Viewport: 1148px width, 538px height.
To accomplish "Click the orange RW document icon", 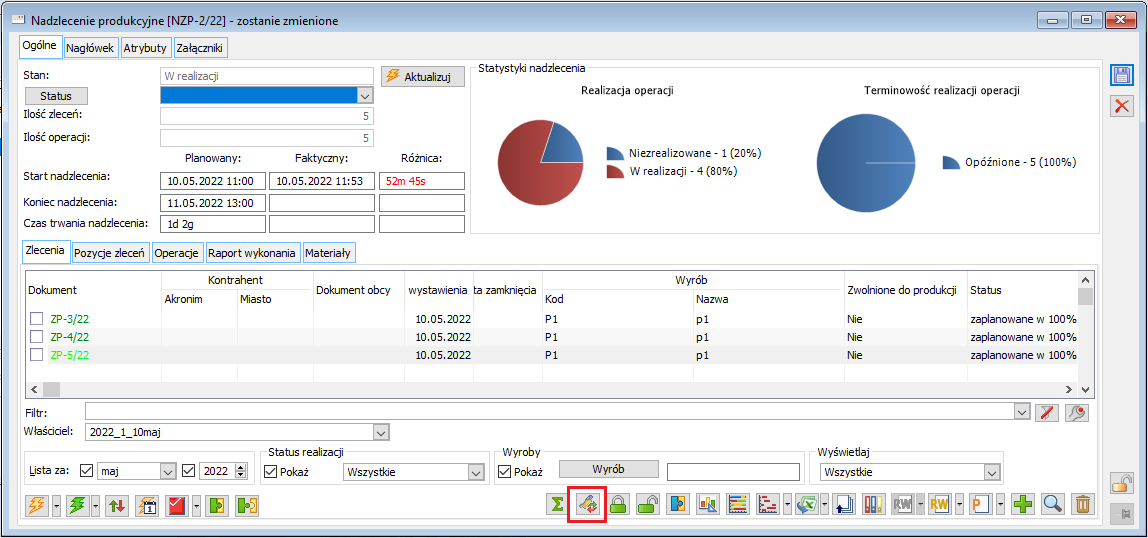I will [x=940, y=504].
